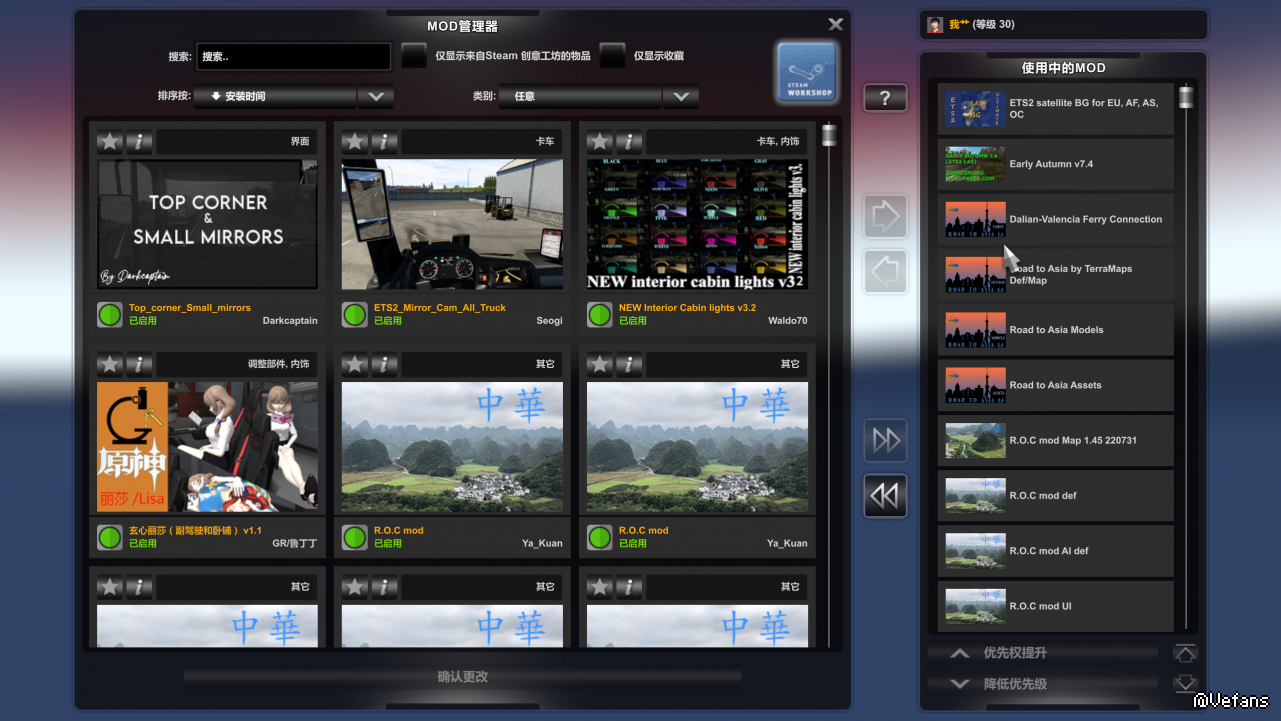Click the arrow button beside 安装时间 sort field
This screenshot has height=721, width=1281.
point(376,97)
